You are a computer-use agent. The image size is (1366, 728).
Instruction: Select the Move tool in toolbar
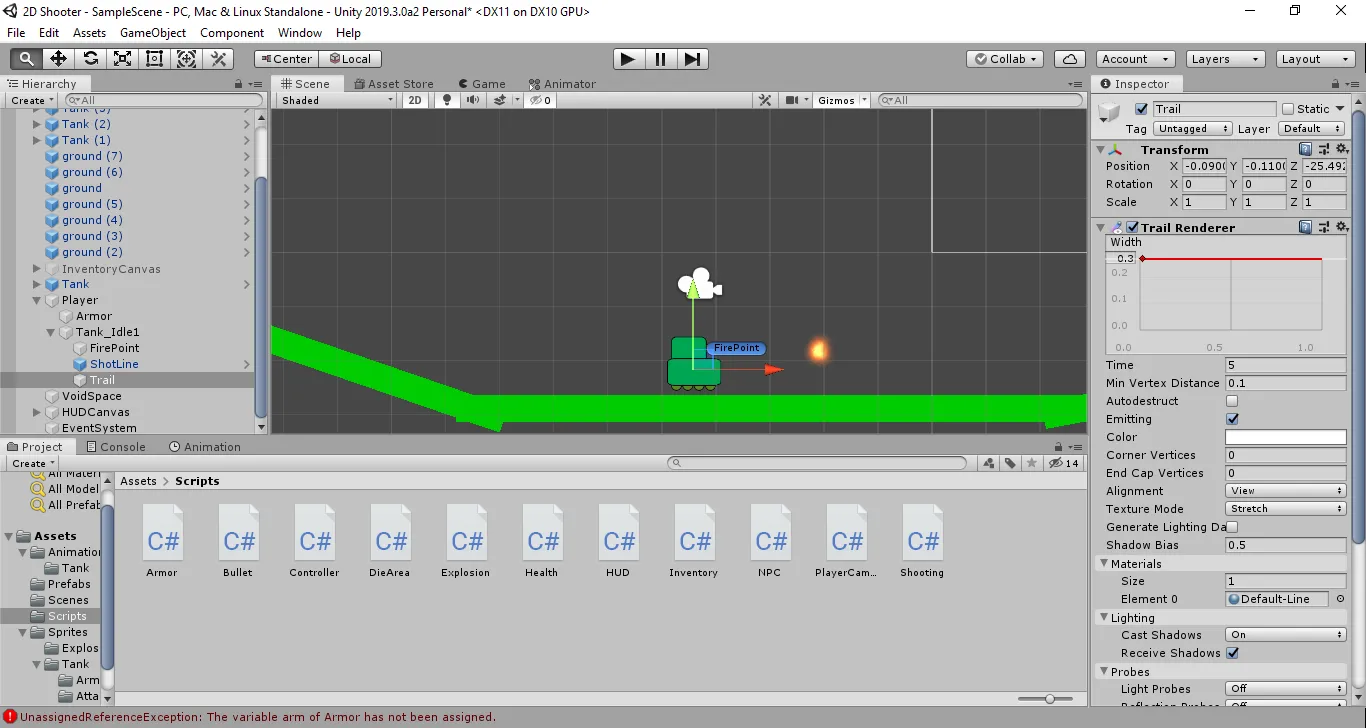[58, 59]
